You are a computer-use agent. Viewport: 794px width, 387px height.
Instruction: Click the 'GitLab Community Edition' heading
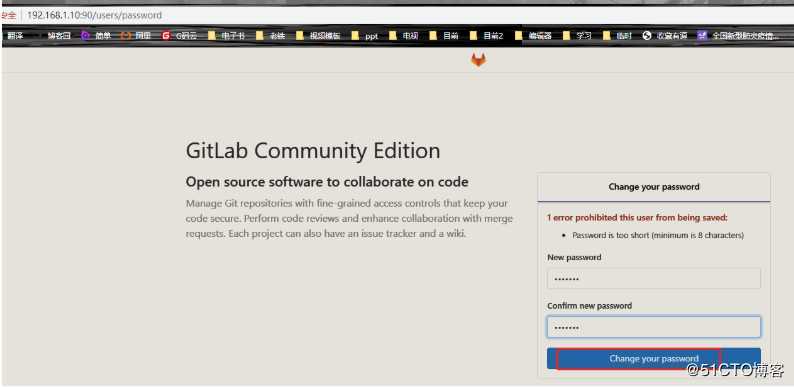313,151
